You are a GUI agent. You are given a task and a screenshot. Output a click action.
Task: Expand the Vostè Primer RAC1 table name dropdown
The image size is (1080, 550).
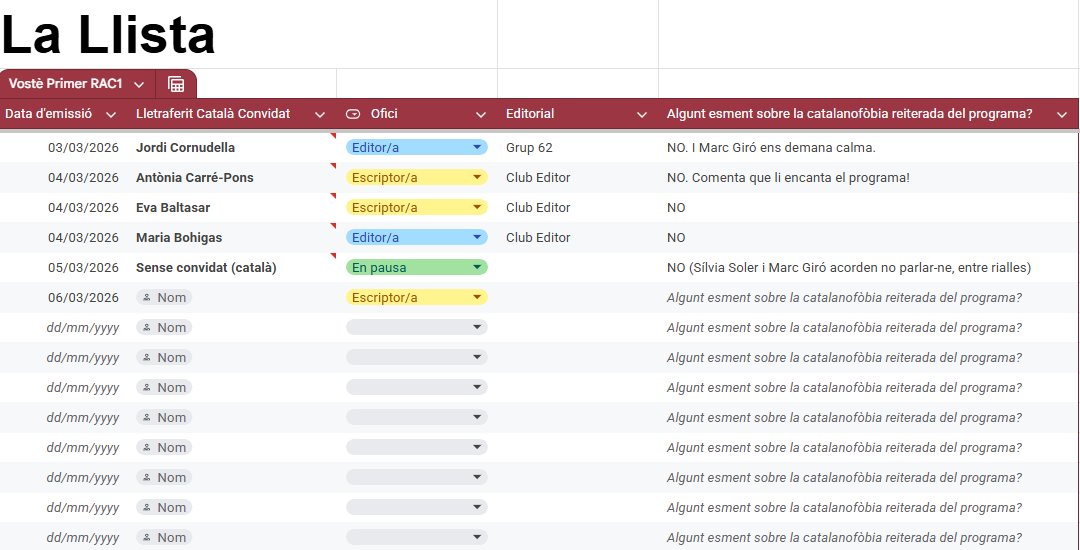click(139, 85)
